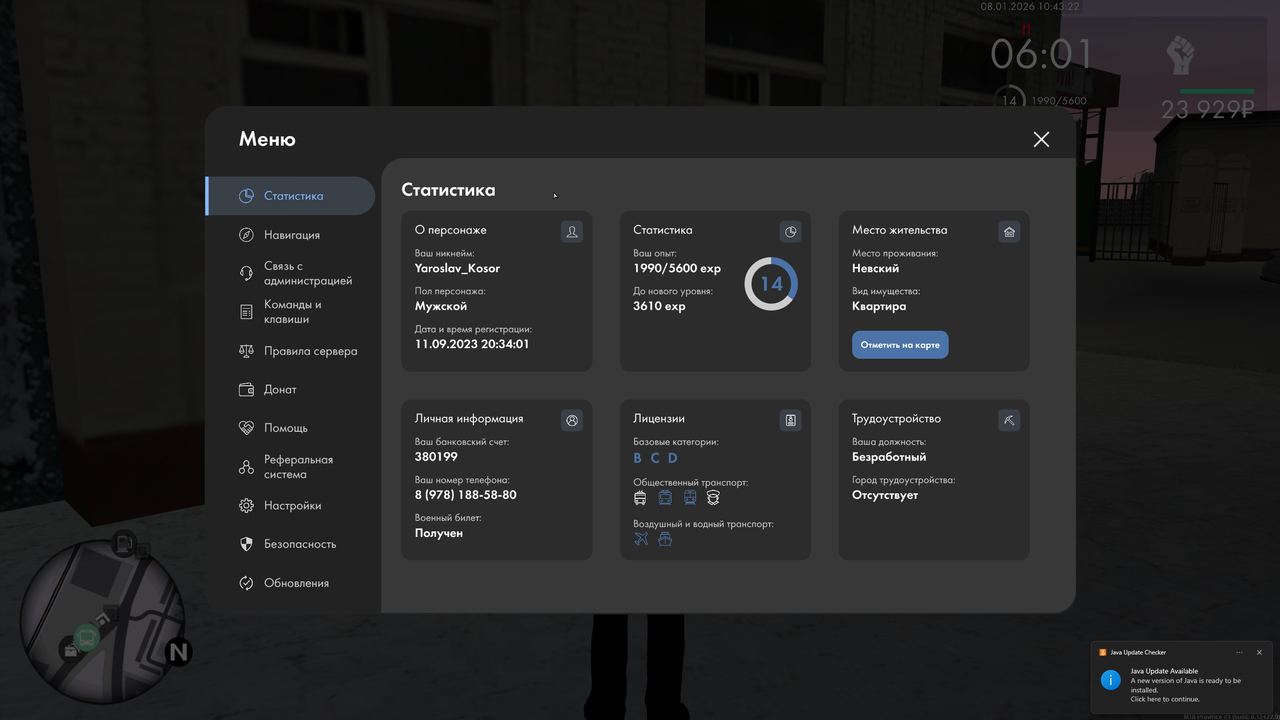
Task: Click the military ID status Получен
Action: (x=439, y=533)
